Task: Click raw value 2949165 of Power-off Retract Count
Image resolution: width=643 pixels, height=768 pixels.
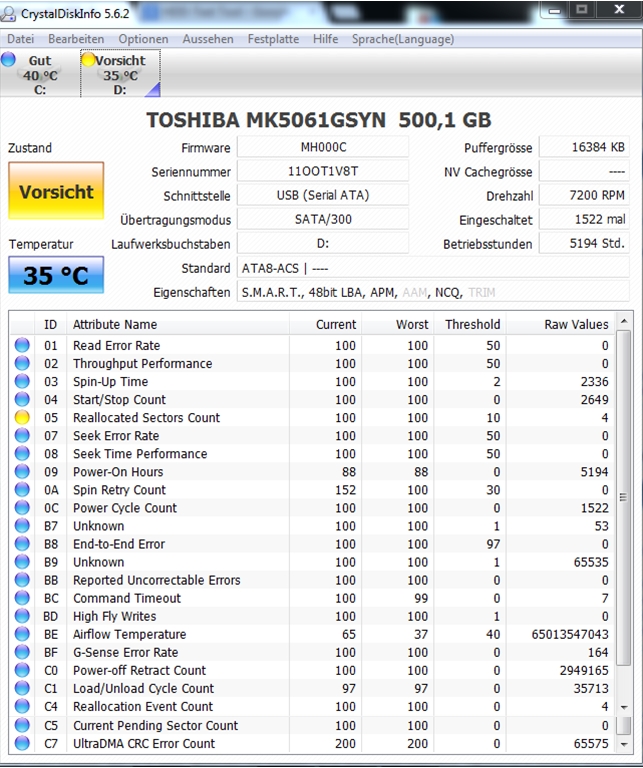Action: click(584, 670)
